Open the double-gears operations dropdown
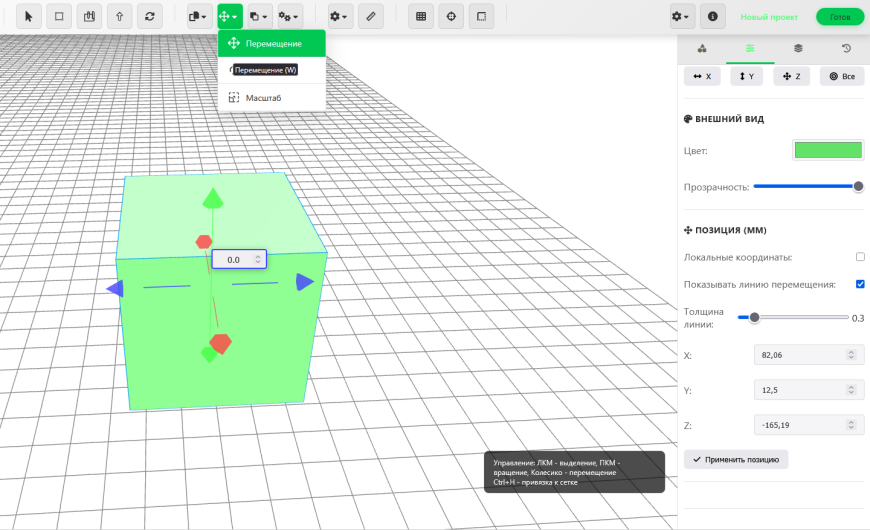Screen dimensions: 870x530 click(289, 17)
